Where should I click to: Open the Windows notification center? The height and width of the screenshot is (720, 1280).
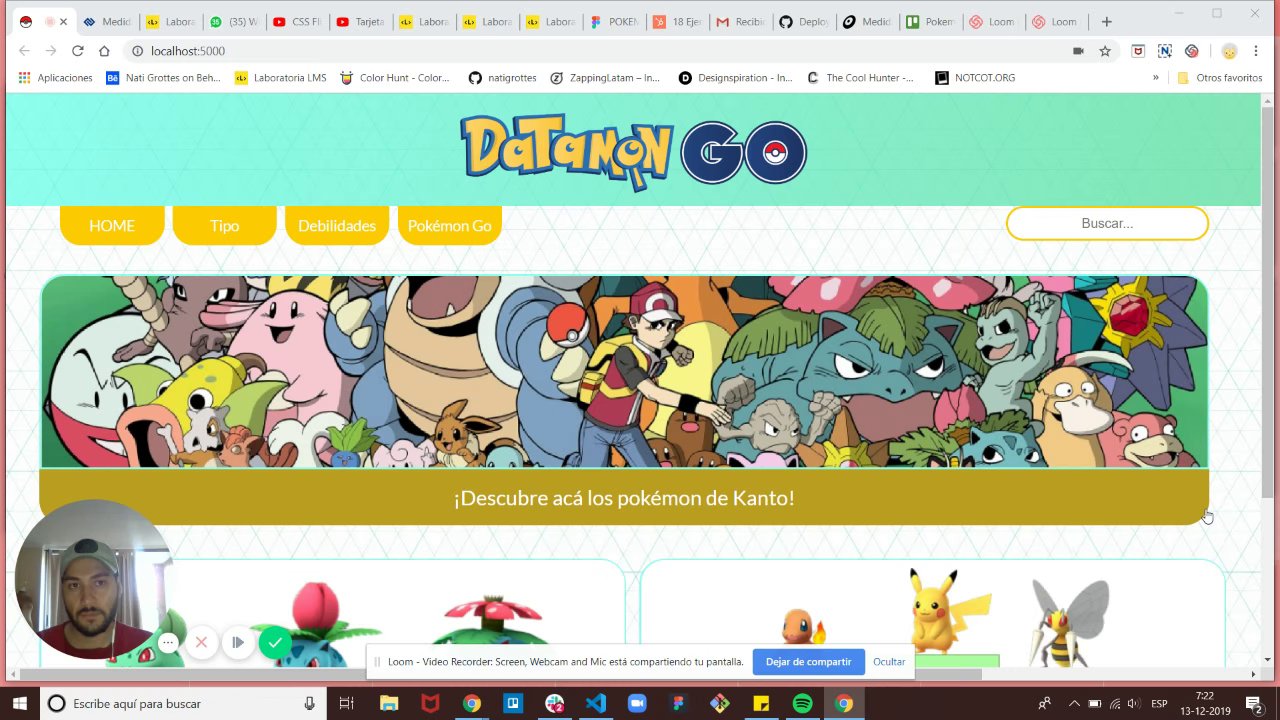point(1254,703)
